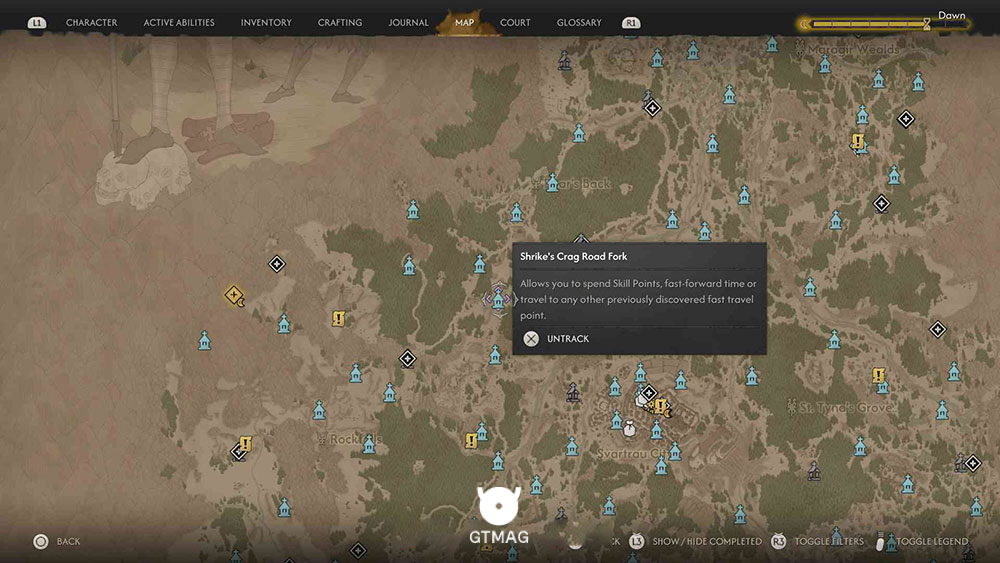Open the Character tab
The image size is (1000, 563).
tap(91, 22)
